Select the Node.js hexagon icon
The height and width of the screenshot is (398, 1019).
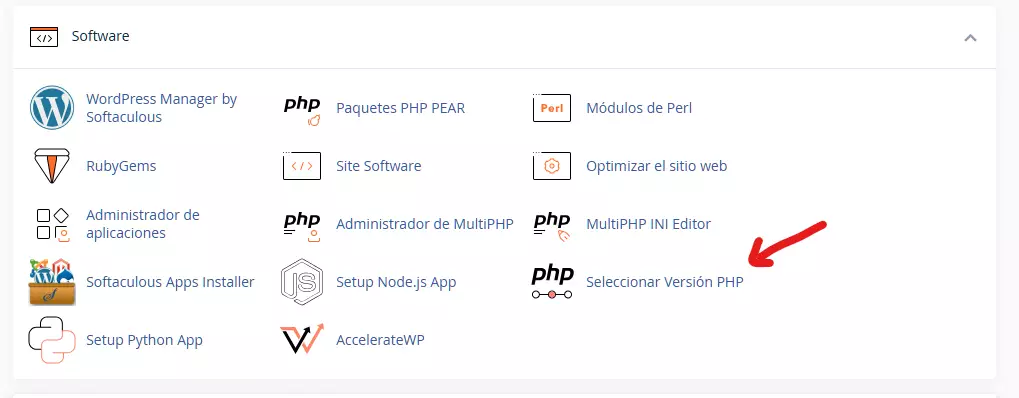[x=302, y=282]
